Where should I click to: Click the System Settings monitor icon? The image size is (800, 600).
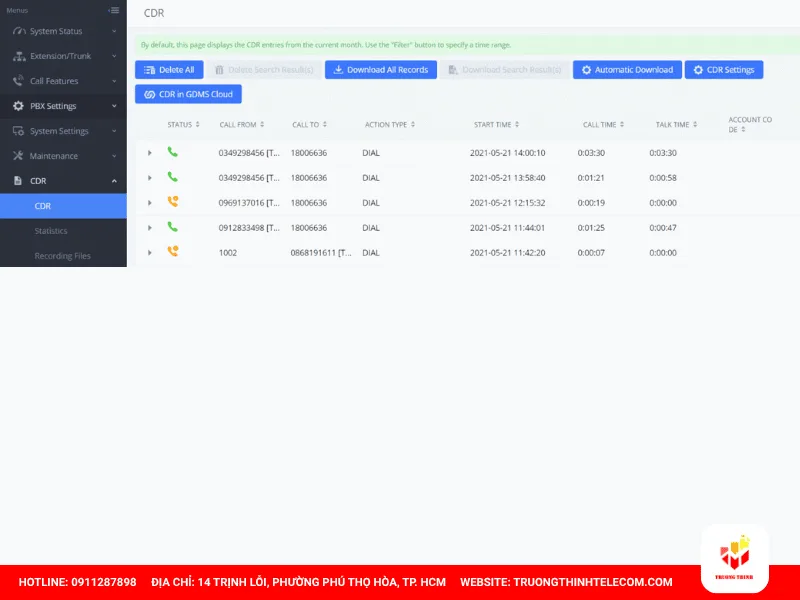18,131
